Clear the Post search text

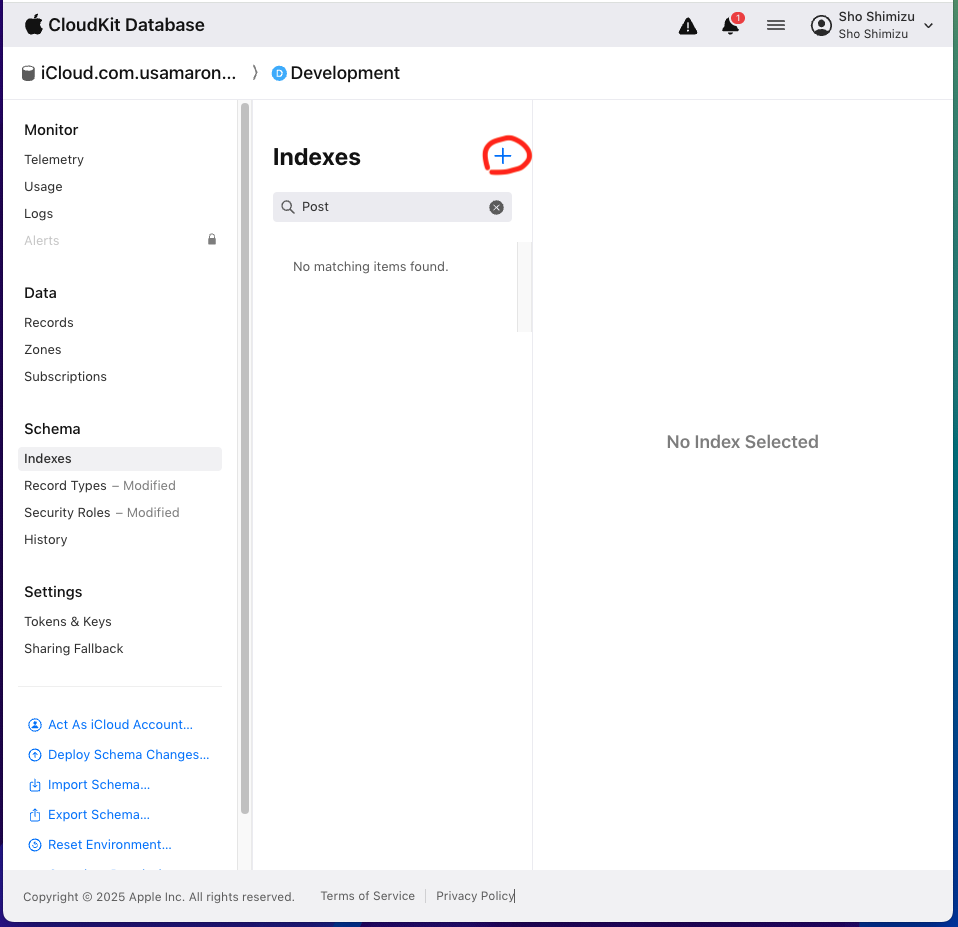496,207
